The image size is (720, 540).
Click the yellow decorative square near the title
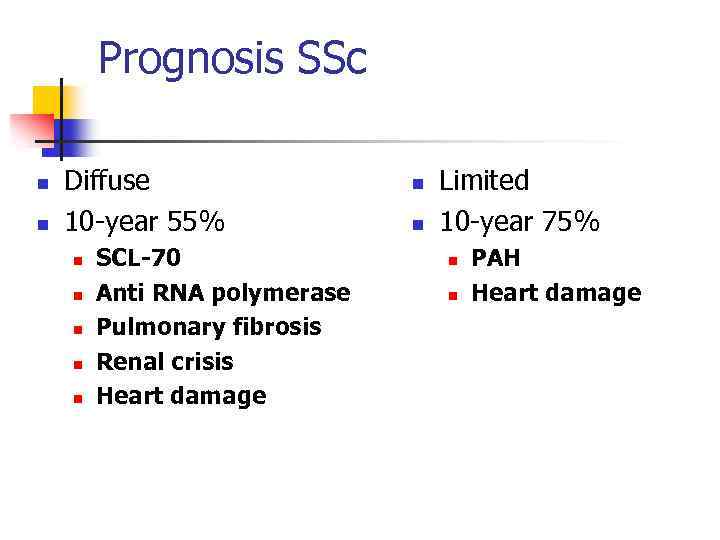point(47,99)
